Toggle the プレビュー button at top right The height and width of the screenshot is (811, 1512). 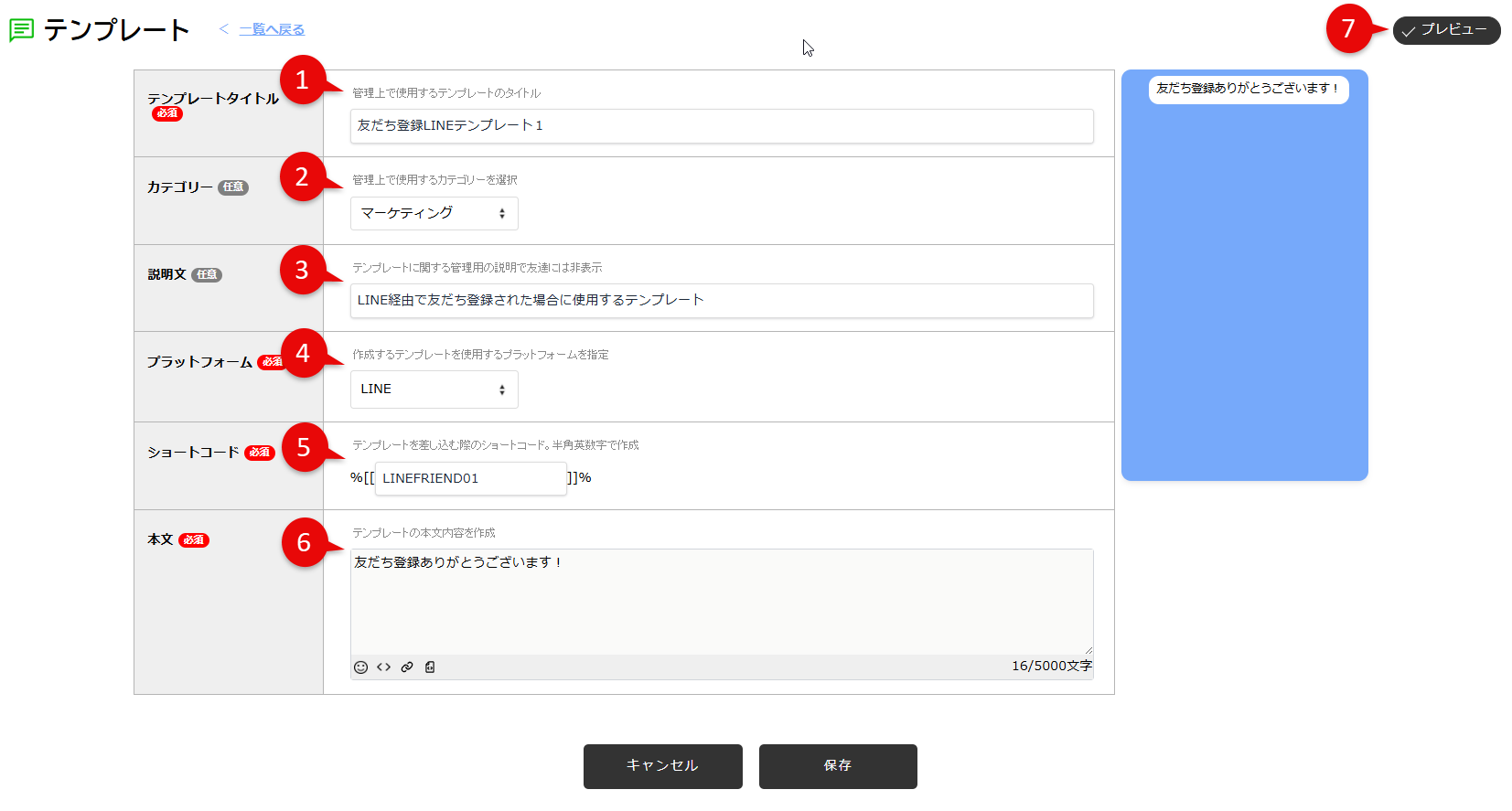click(1446, 30)
